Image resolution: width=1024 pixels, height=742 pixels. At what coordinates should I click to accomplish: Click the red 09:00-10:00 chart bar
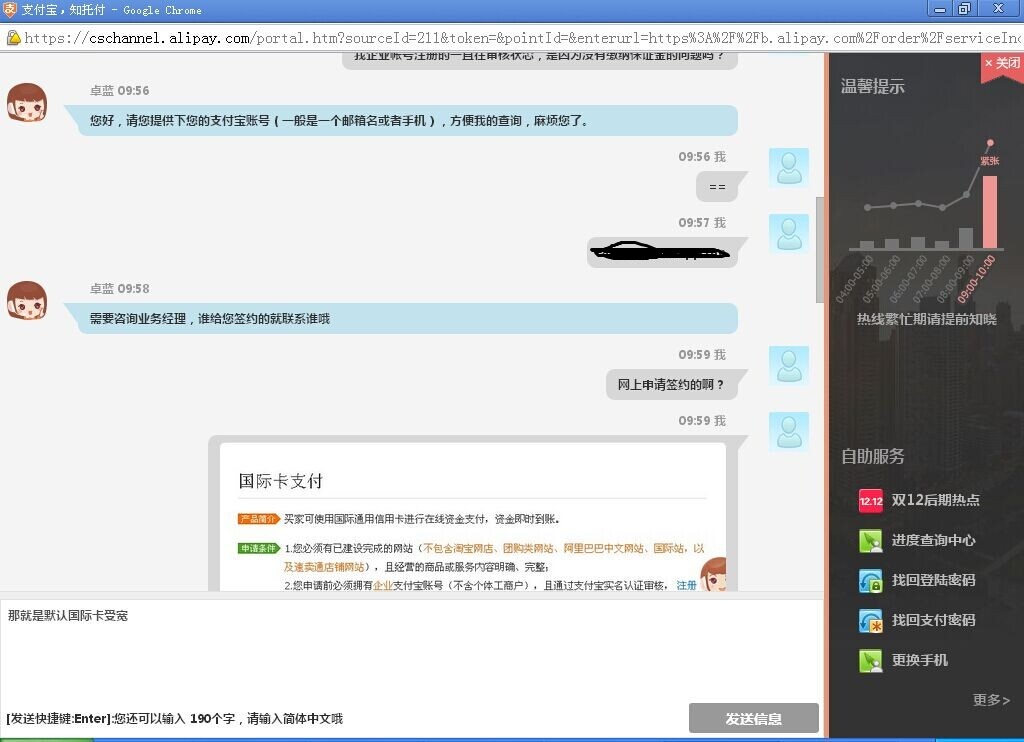coord(990,212)
